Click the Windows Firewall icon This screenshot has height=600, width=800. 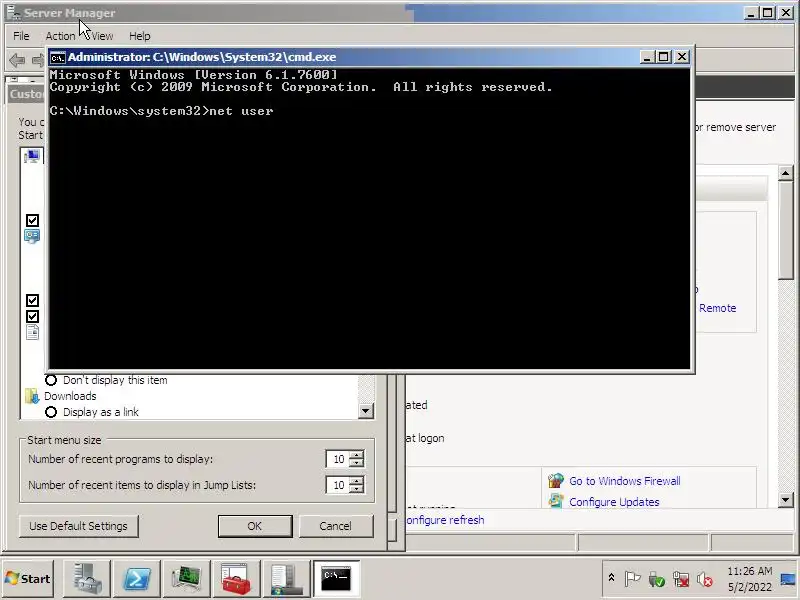(x=556, y=481)
